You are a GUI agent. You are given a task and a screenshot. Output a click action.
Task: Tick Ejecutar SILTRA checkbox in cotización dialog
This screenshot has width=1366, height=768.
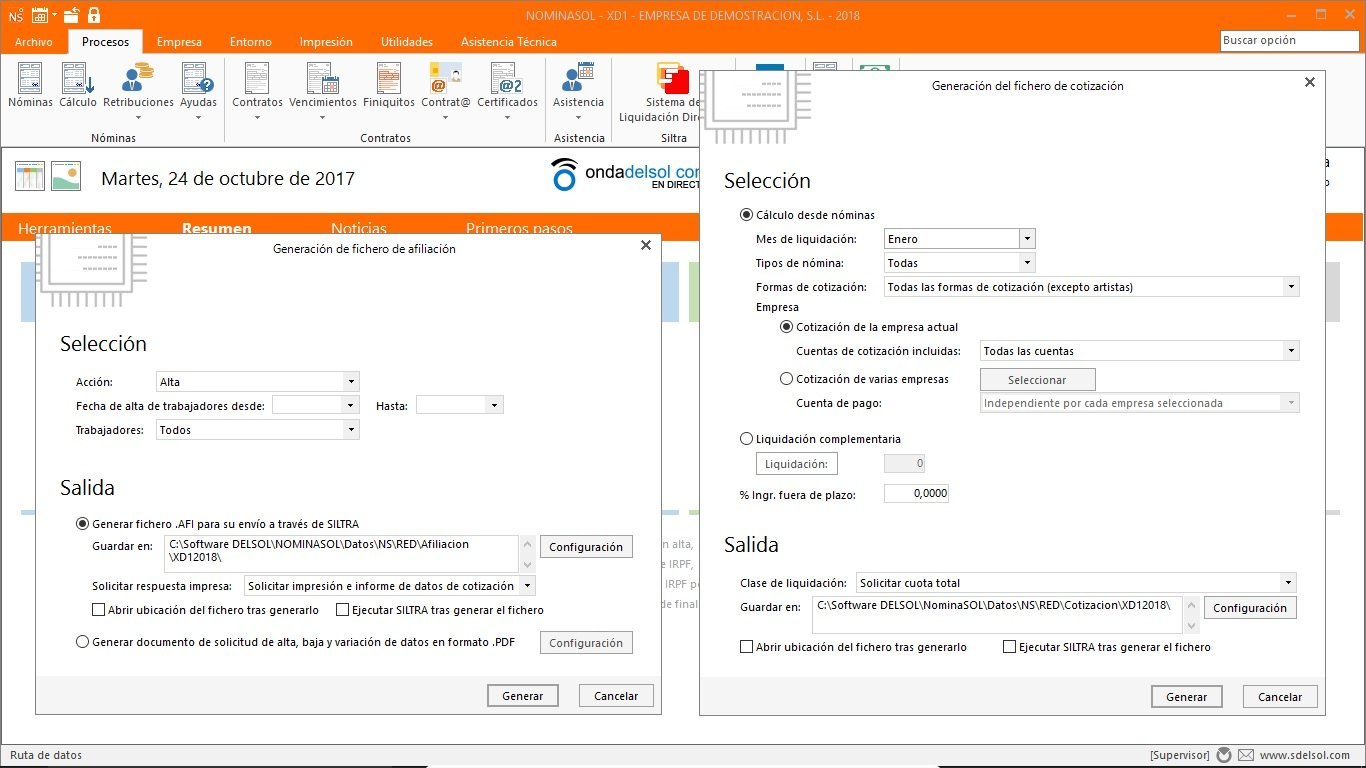click(1009, 647)
